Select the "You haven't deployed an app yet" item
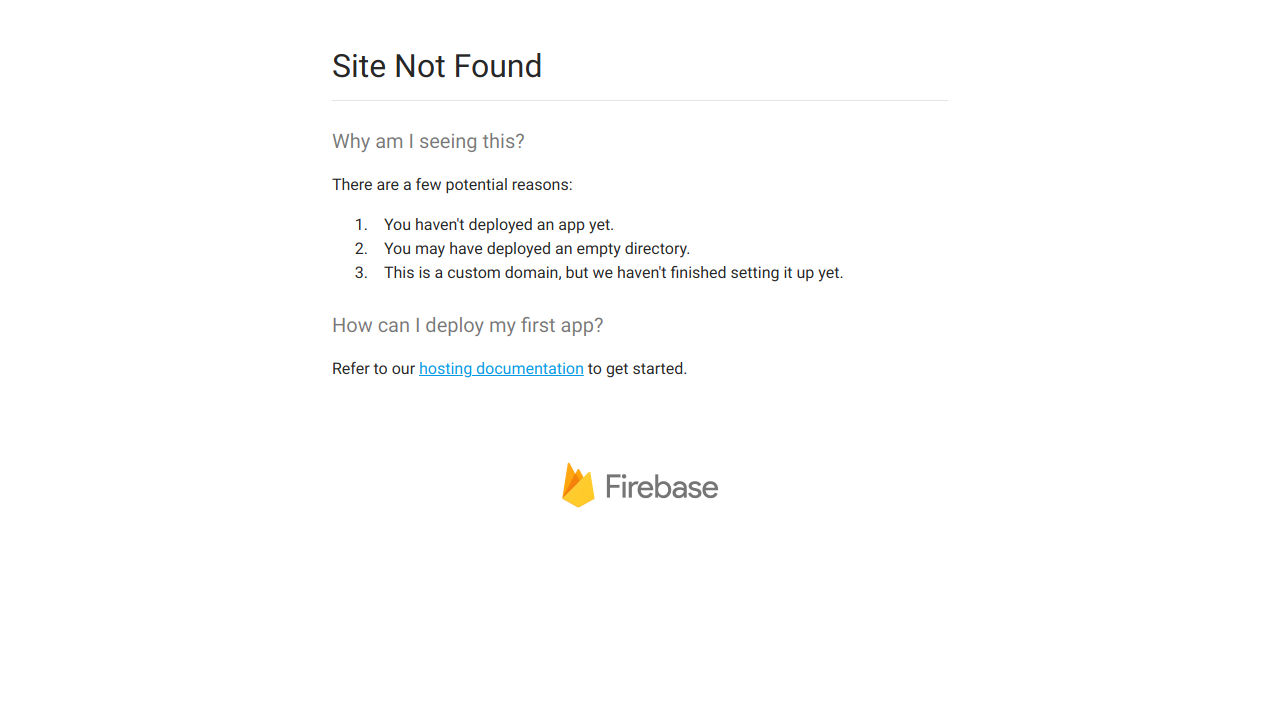The width and height of the screenshot is (1280, 720). click(x=498, y=225)
